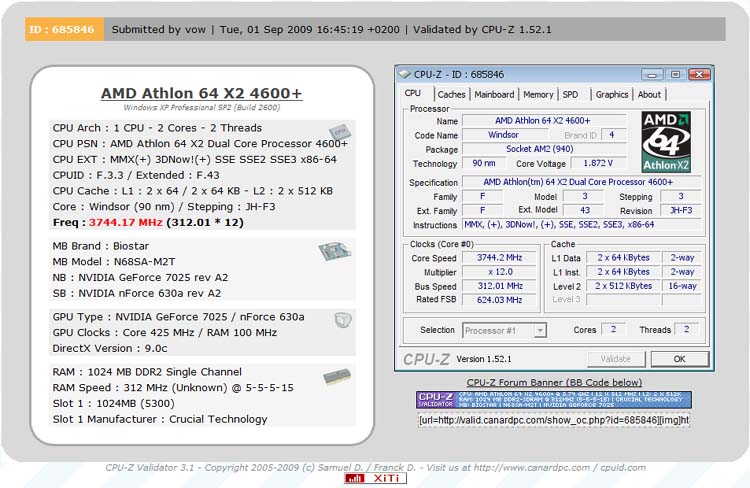Click the ID : 685846 orange badge
The image size is (750, 488).
[64, 29]
